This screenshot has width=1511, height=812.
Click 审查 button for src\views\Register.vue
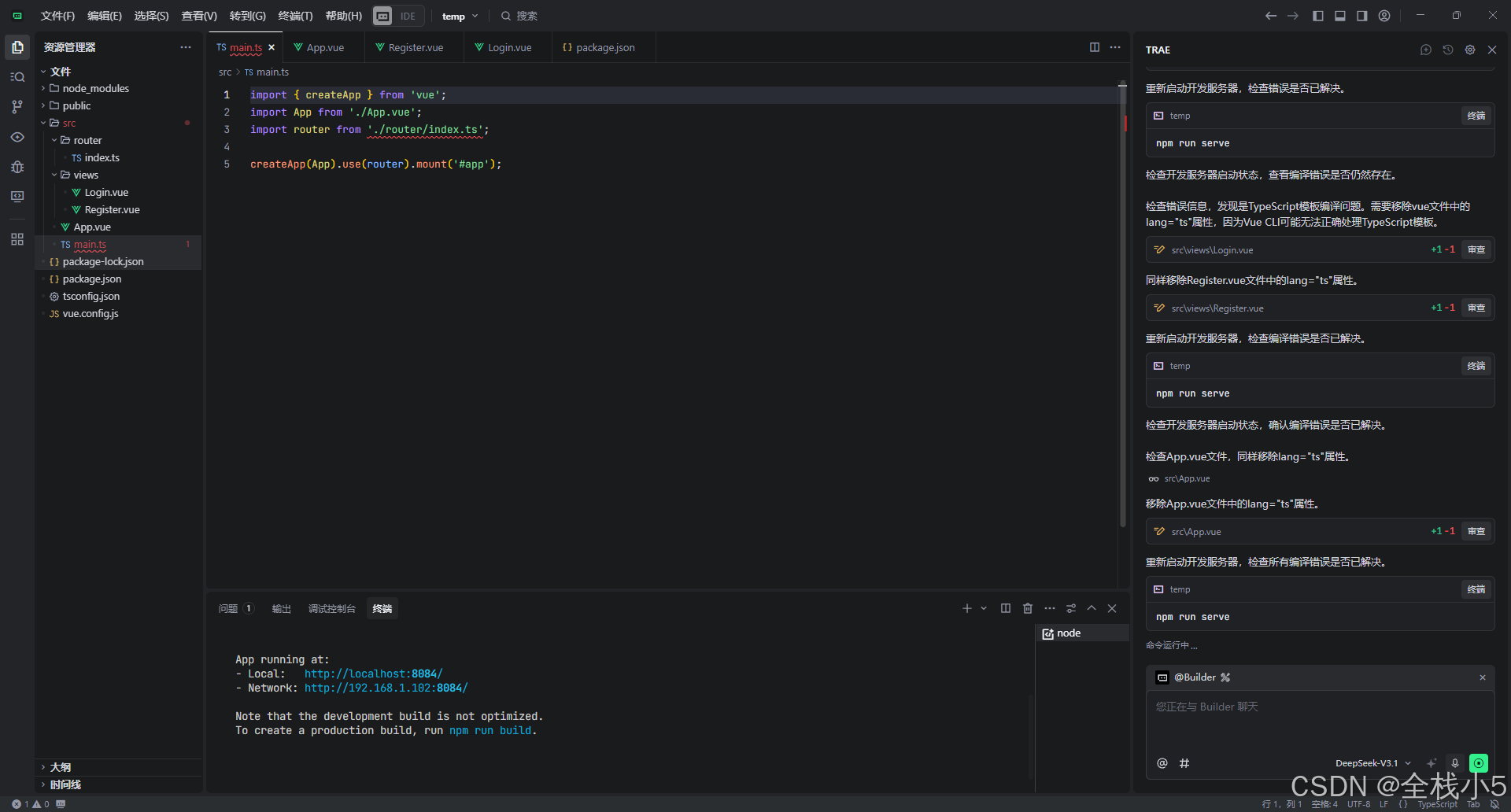coord(1476,308)
